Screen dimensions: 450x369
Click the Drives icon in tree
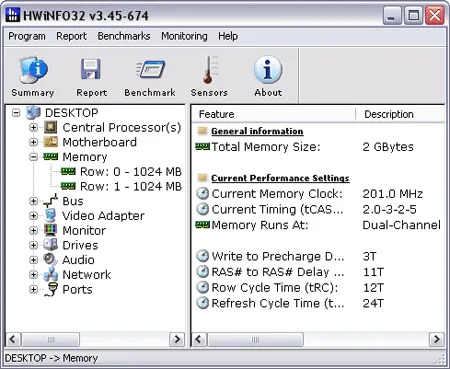coord(51,245)
